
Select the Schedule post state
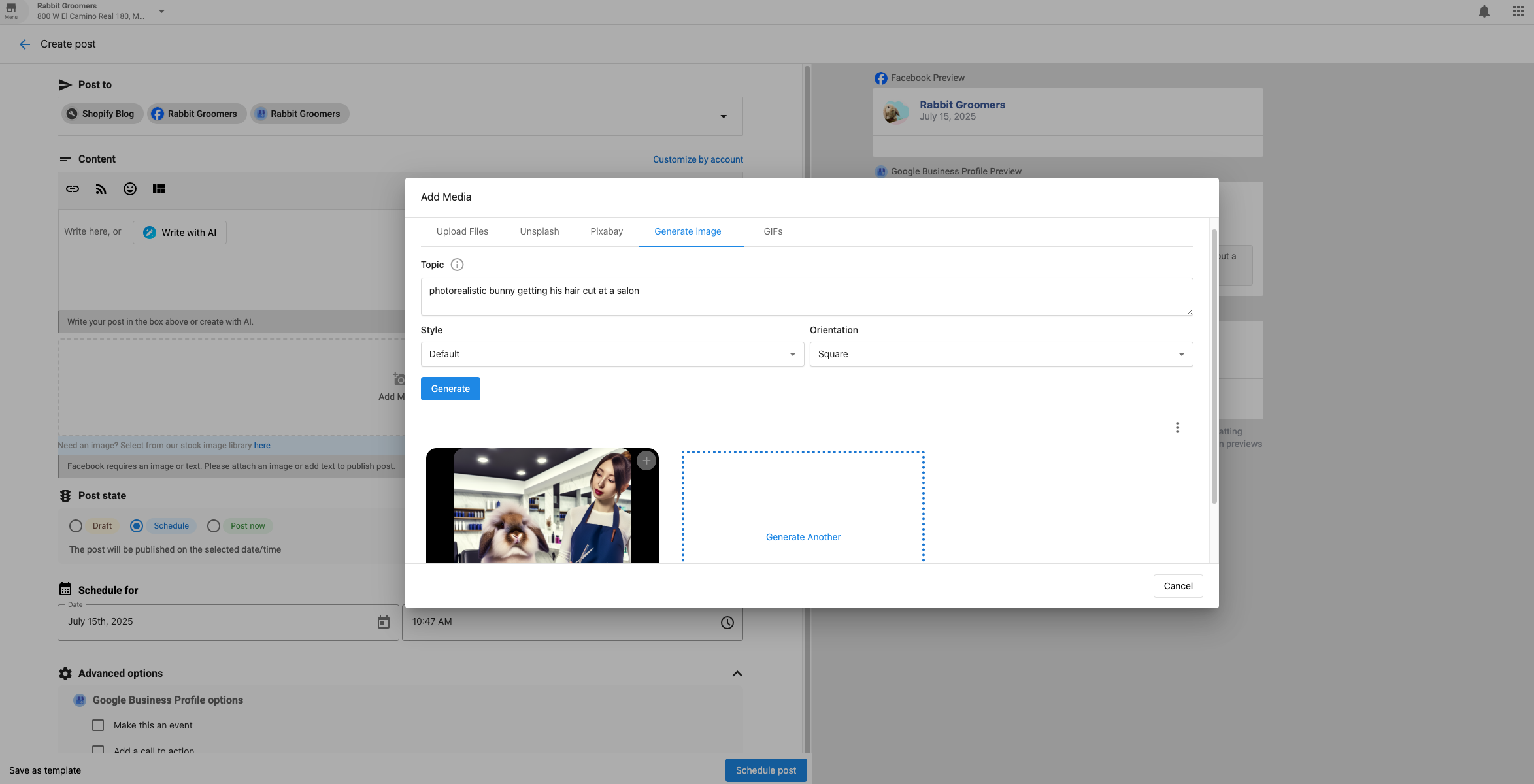click(x=136, y=526)
